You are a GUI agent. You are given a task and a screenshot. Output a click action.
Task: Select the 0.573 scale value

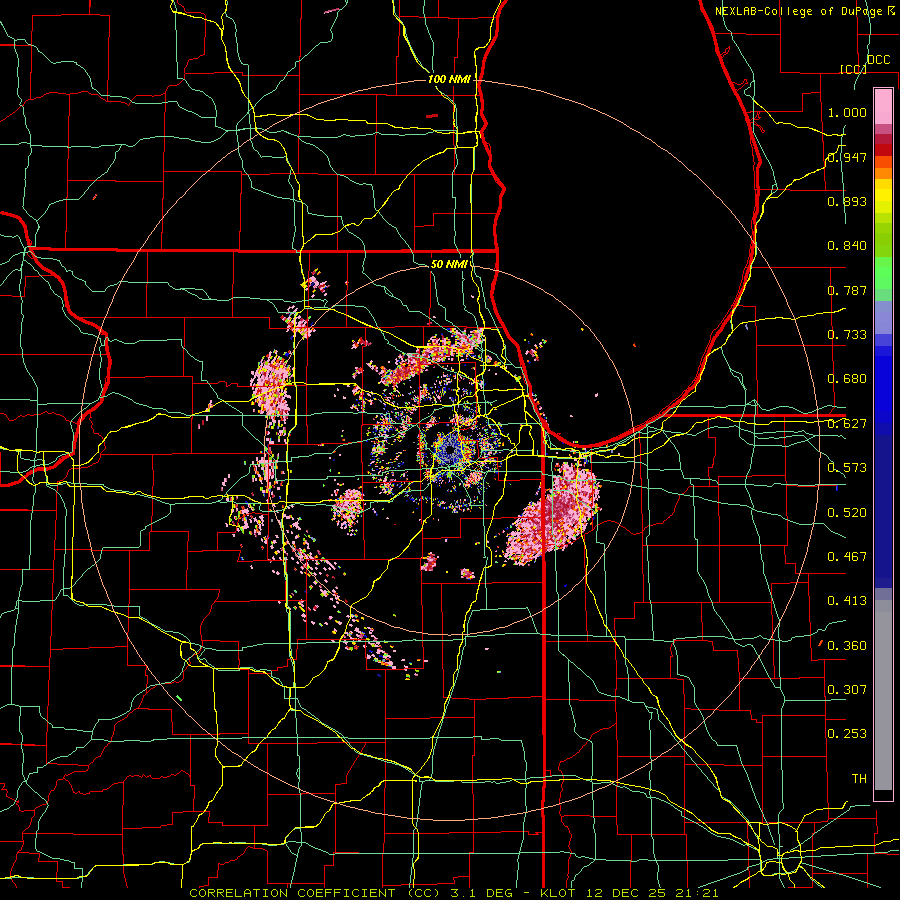tap(847, 468)
